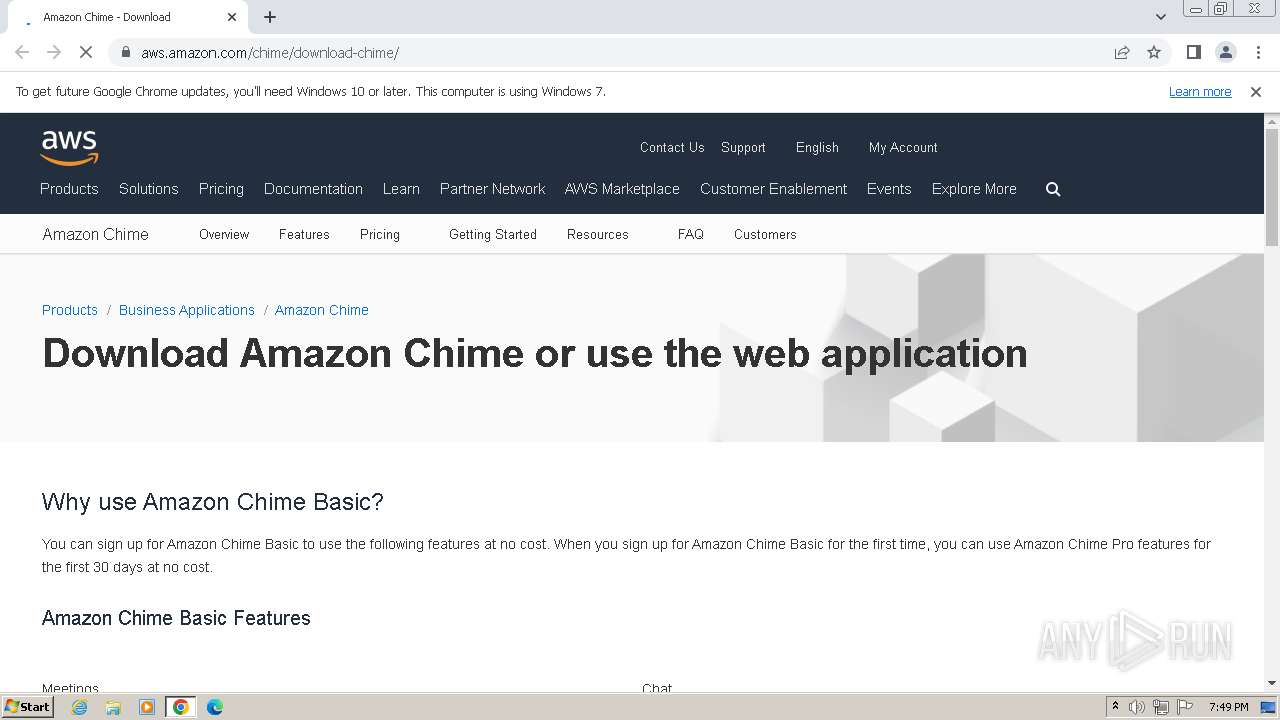
Task: Close the Amazon Chime - Download tab
Action: tap(232, 17)
